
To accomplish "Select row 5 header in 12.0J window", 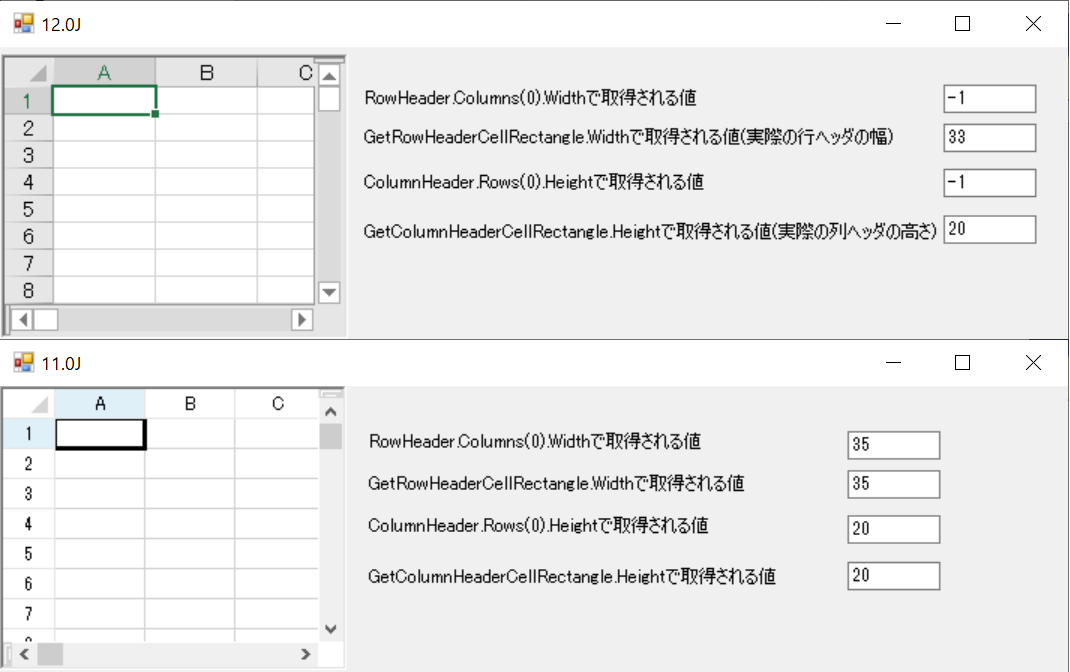I will tap(29, 209).
